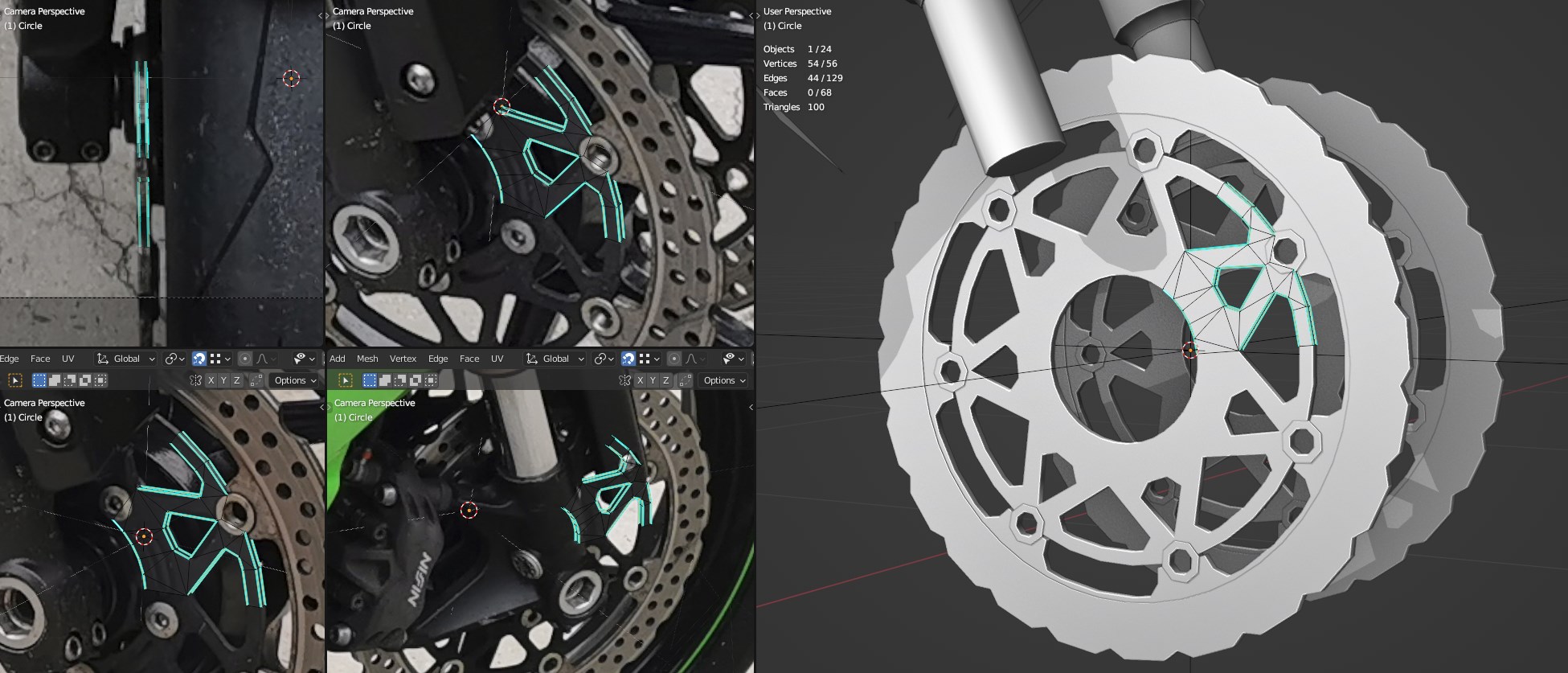Select the box select tool in left header
Image resolution: width=1568 pixels, height=673 pixels.
tap(15, 380)
